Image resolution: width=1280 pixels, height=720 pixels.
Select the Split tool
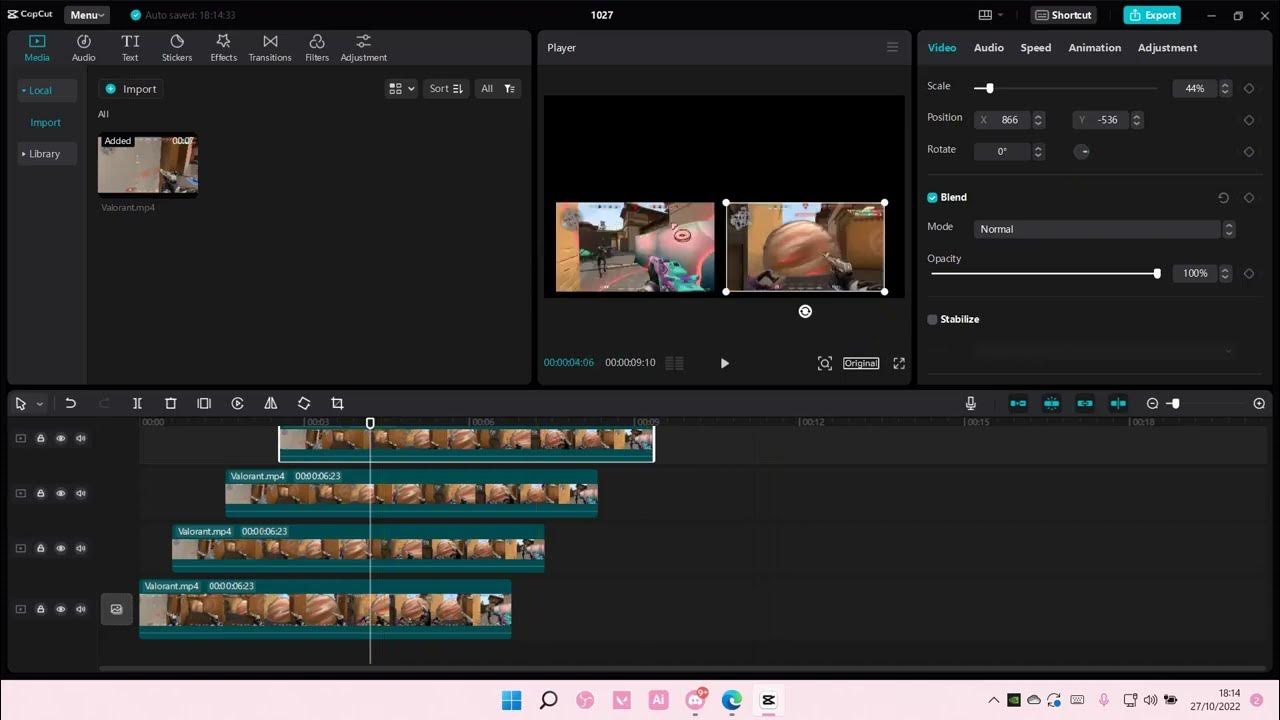tap(137, 403)
